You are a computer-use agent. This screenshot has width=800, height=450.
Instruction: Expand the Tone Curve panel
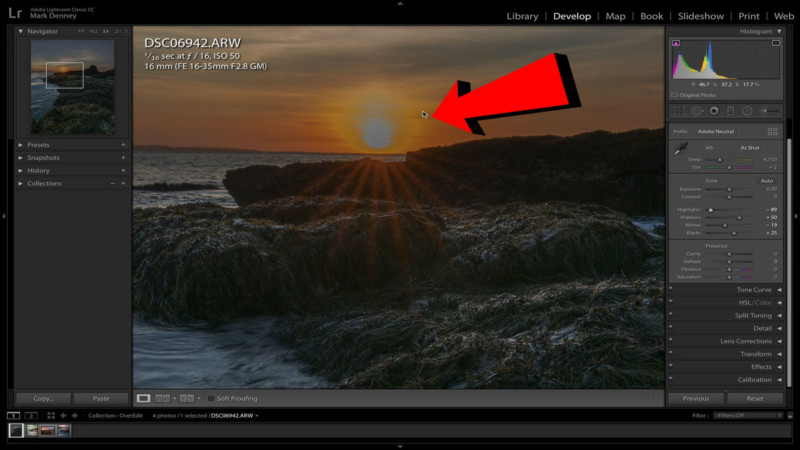[748, 289]
